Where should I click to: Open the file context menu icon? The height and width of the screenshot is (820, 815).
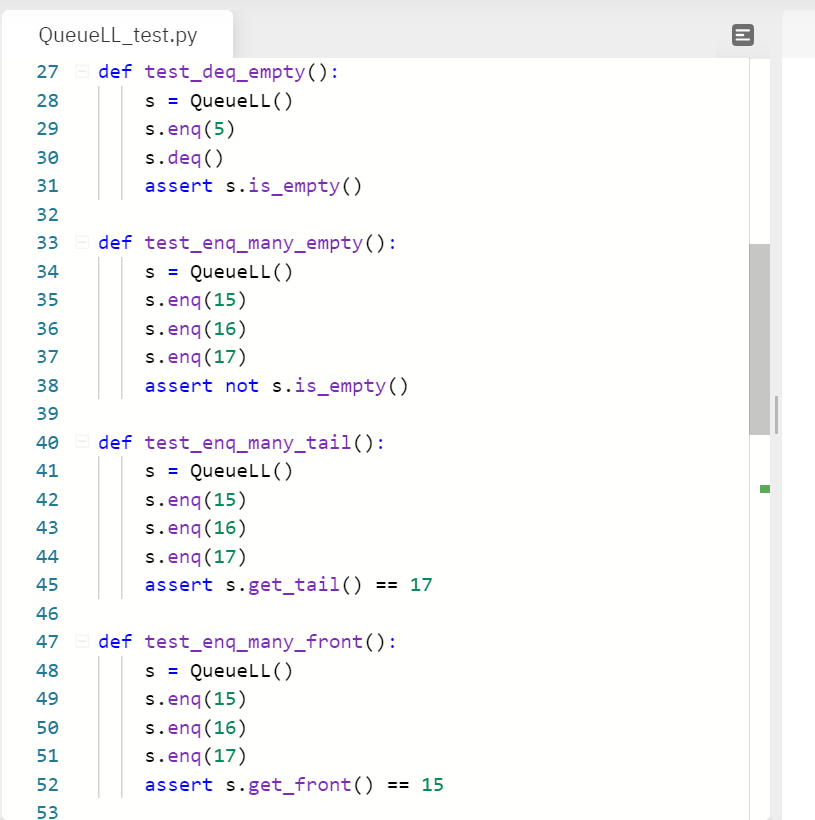742,35
